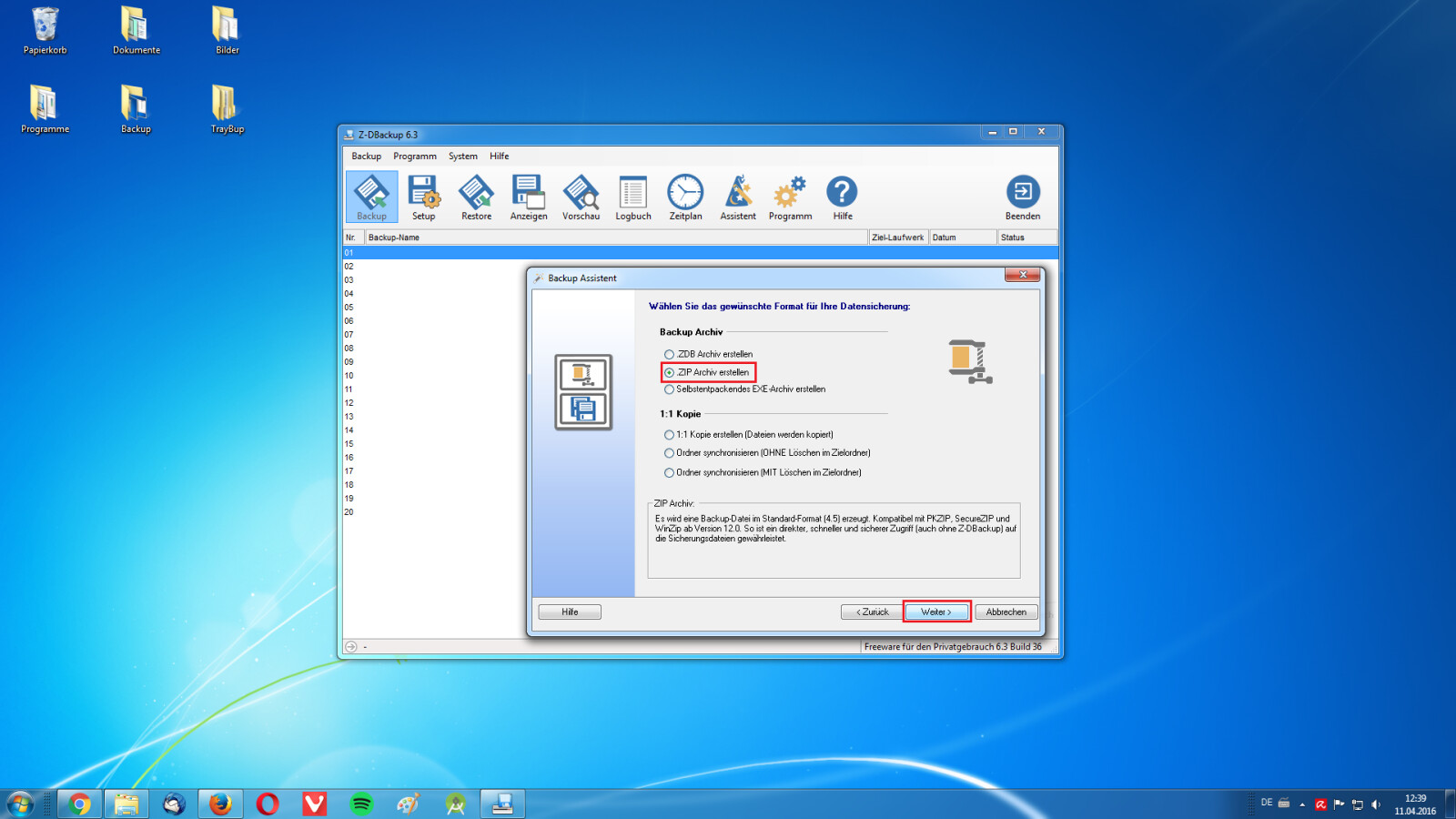Click the Windows Start button
This screenshot has width=1456, height=819.
pos(20,804)
